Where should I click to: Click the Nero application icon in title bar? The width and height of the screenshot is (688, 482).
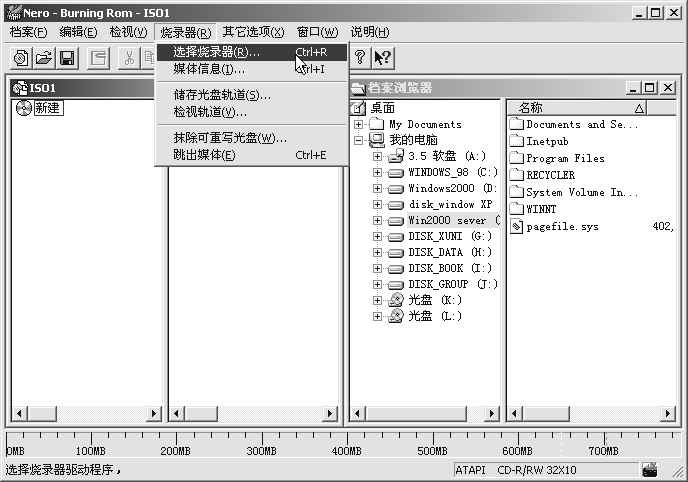tap(14, 13)
